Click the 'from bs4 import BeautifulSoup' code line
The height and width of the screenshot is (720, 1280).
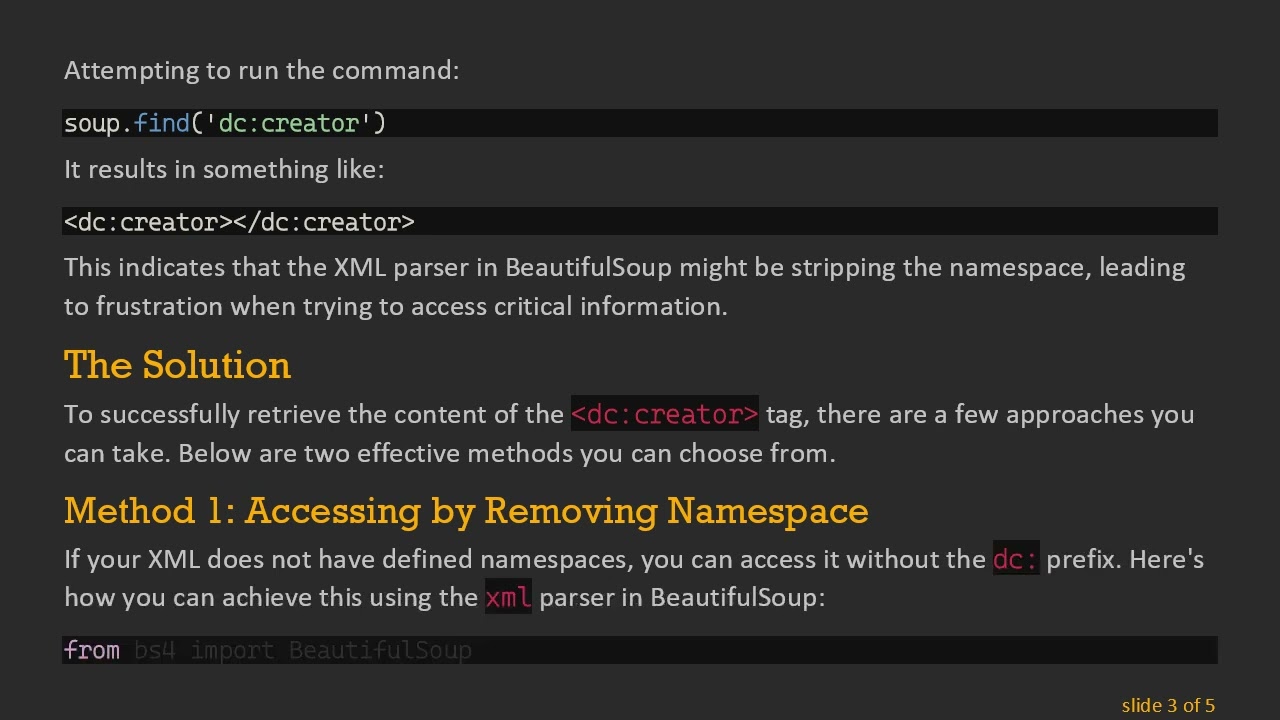[x=640, y=650]
